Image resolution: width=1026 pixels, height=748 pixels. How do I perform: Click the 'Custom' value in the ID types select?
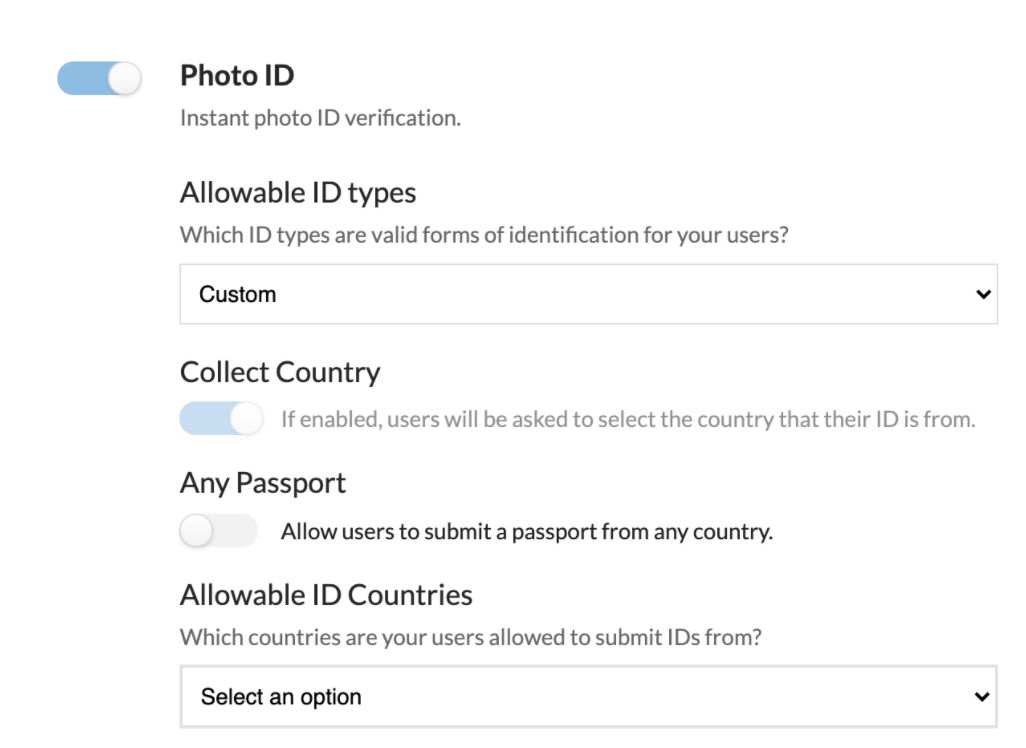click(x=238, y=294)
